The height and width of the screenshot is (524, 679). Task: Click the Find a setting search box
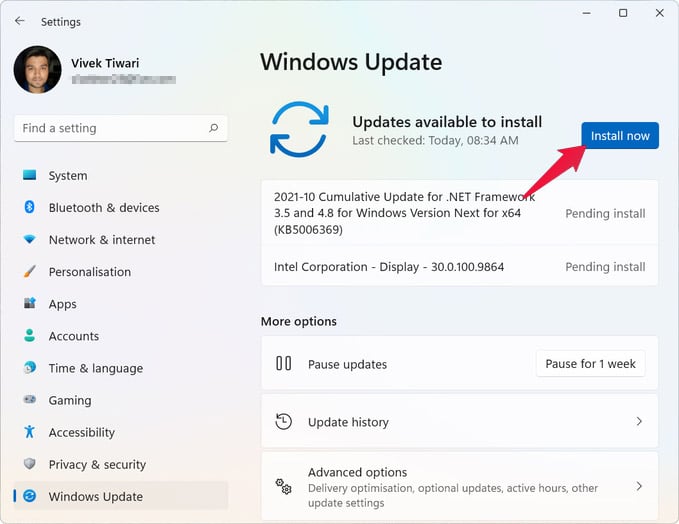(121, 128)
